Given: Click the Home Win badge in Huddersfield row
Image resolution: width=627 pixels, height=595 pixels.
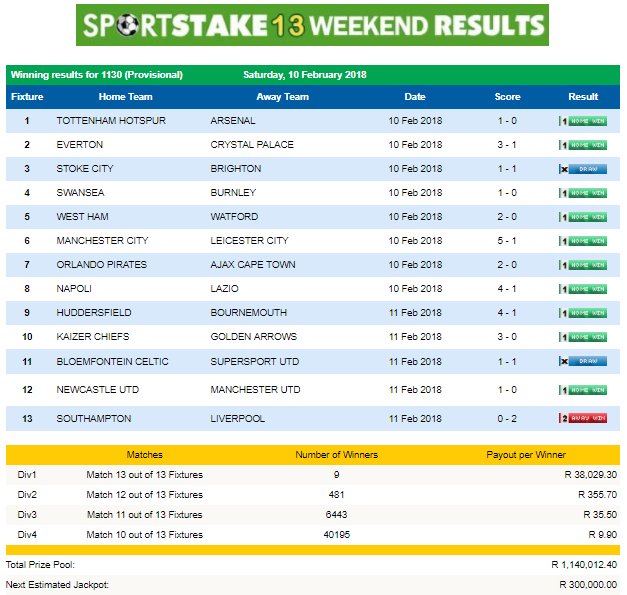Looking at the screenshot, I should coord(583,313).
